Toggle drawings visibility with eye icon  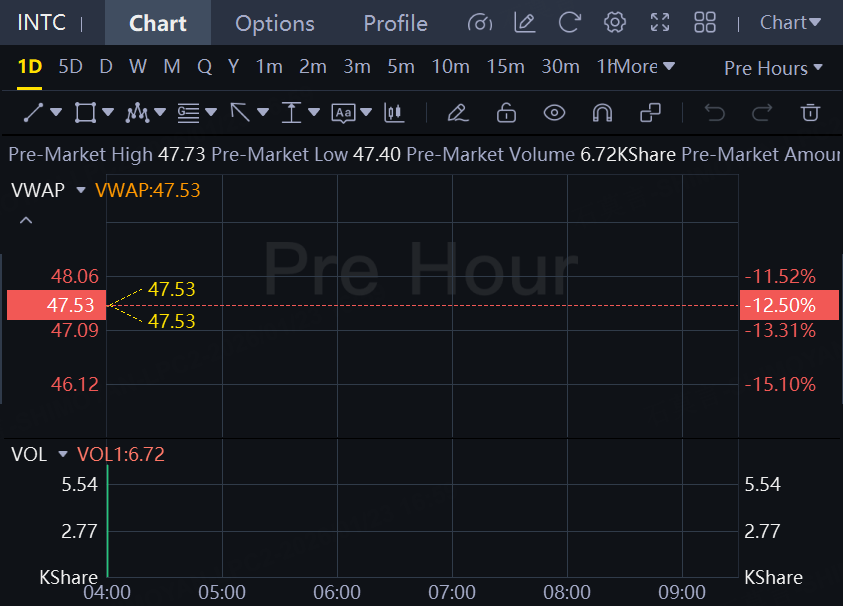click(x=554, y=113)
